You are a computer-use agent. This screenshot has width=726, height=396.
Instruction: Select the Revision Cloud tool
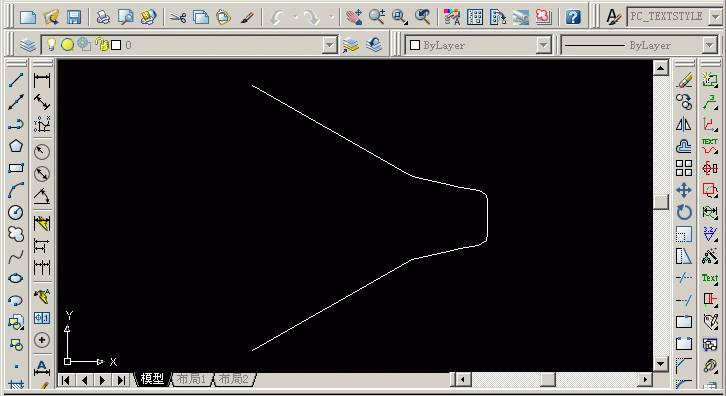(x=16, y=234)
